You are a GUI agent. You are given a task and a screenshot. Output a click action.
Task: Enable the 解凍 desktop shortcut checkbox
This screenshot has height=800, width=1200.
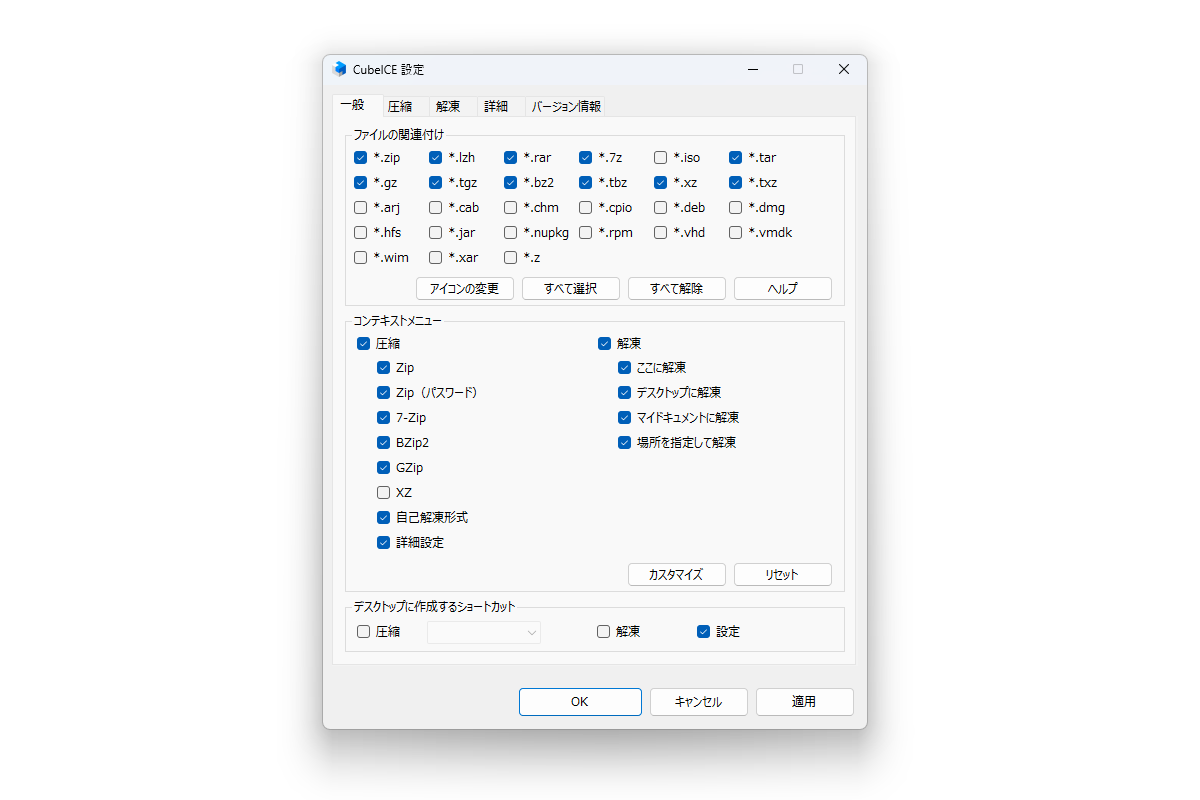point(603,632)
